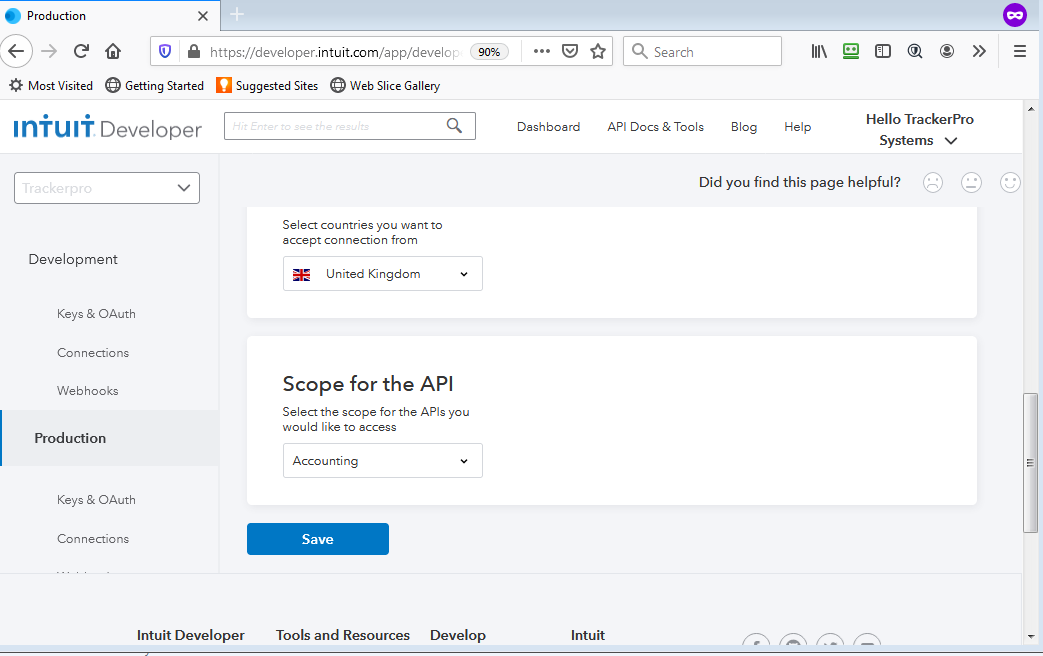1043x656 pixels.
Task: Toggle the browser sidebar
Action: click(x=883, y=51)
